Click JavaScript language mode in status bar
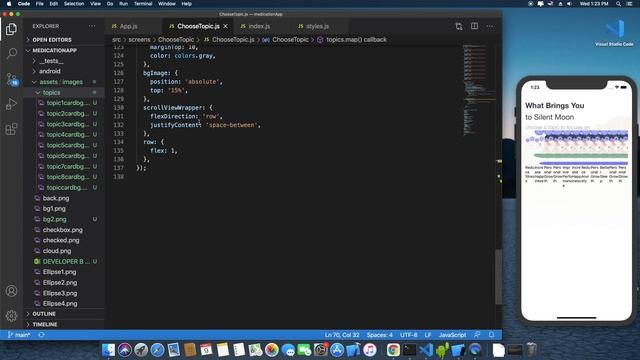The image size is (640, 360). (452, 335)
